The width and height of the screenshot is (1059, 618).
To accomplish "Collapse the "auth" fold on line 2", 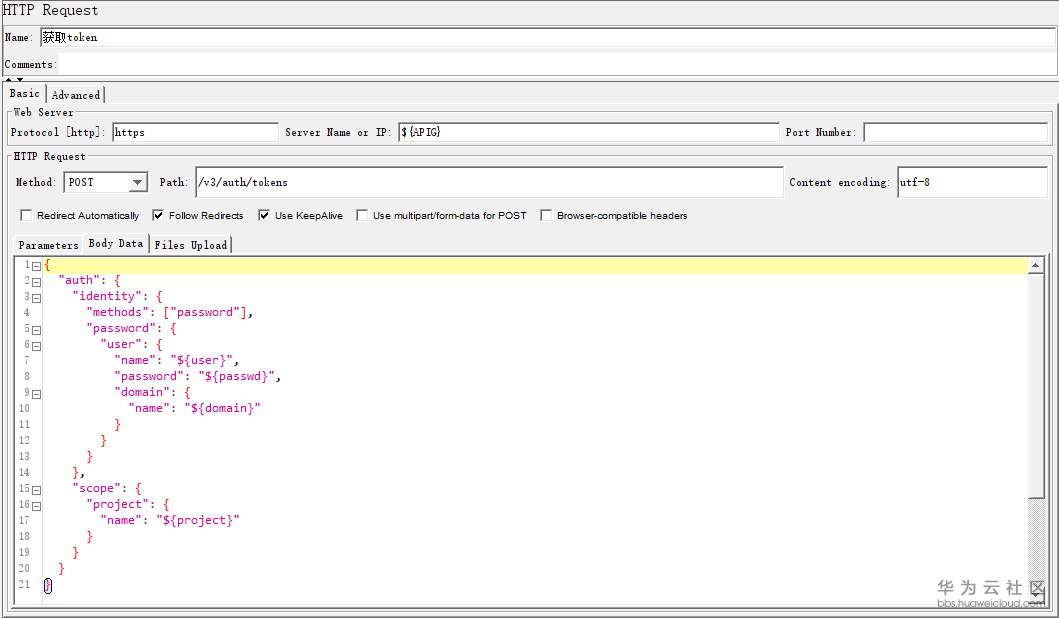I will point(36,282).
